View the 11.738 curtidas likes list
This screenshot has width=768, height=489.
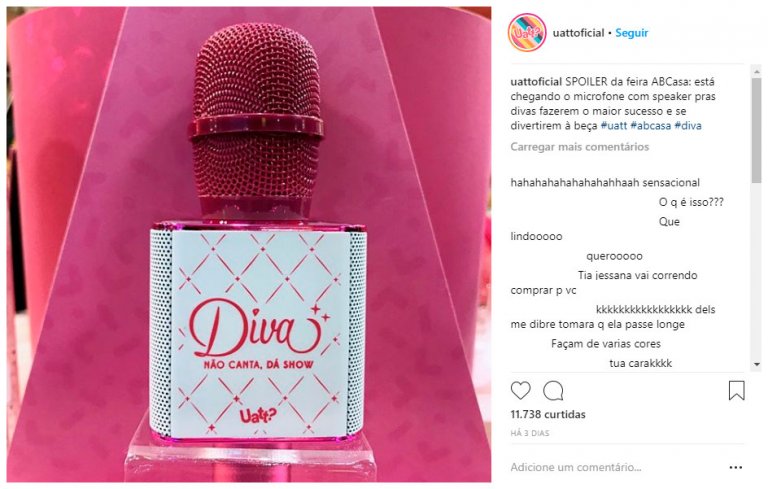click(x=548, y=415)
